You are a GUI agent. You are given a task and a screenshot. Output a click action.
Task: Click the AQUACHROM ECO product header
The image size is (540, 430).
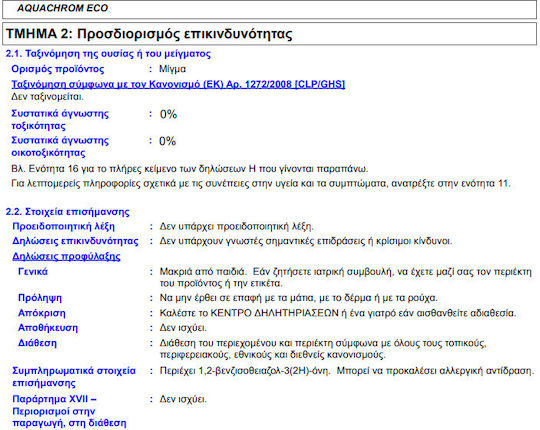point(62,8)
